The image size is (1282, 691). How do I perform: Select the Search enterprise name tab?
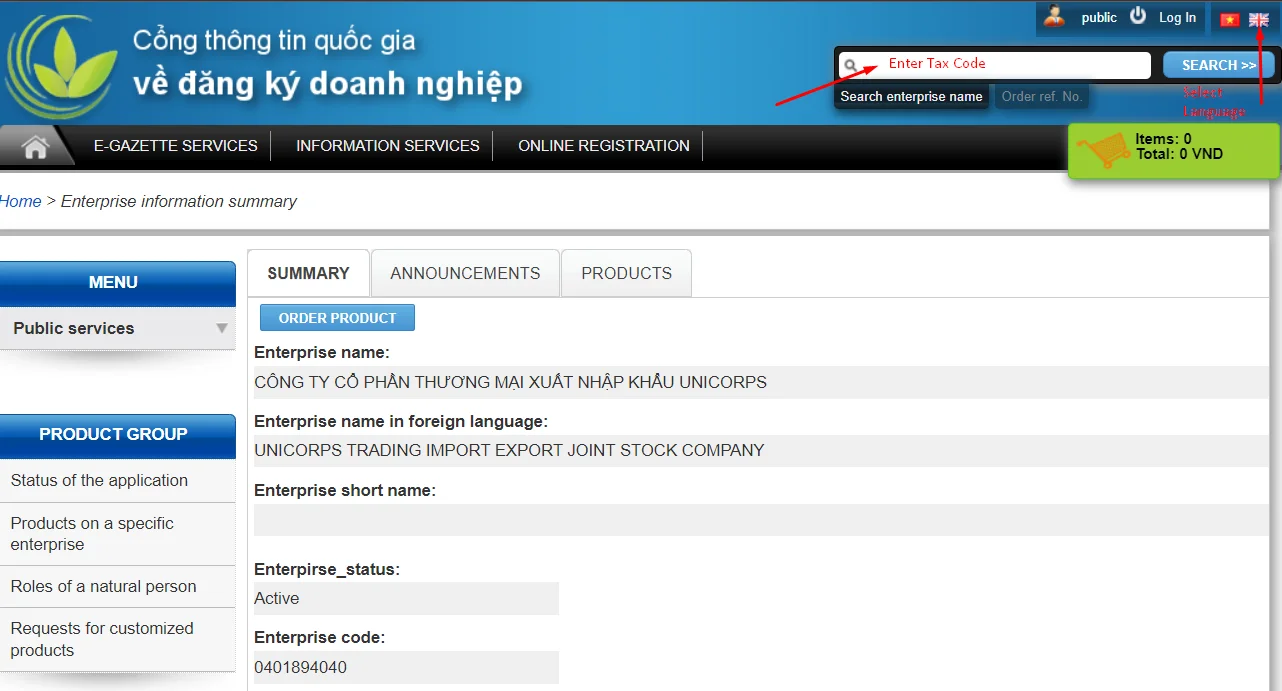(912, 97)
